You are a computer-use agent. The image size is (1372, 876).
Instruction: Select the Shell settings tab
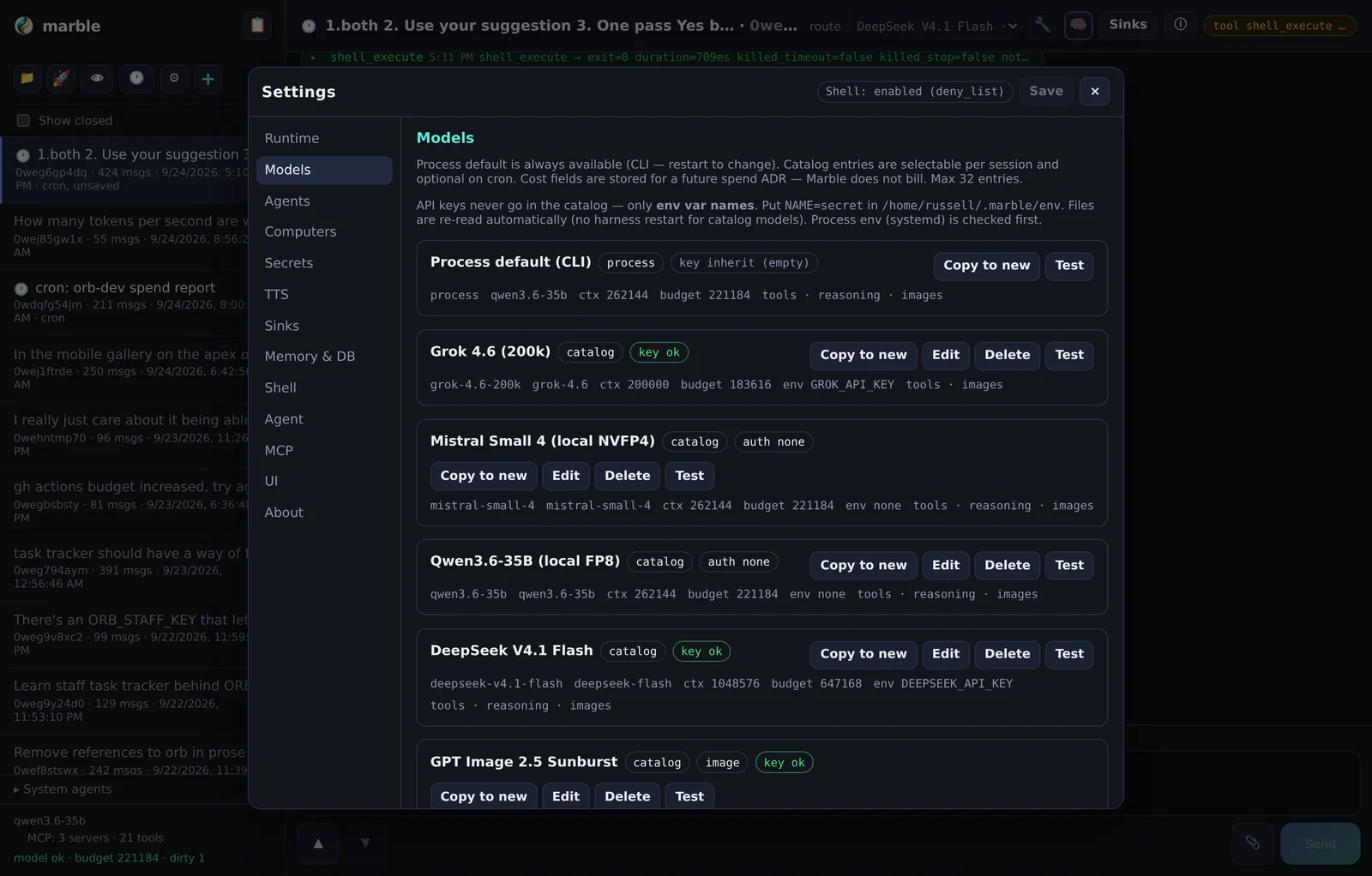click(x=323, y=388)
